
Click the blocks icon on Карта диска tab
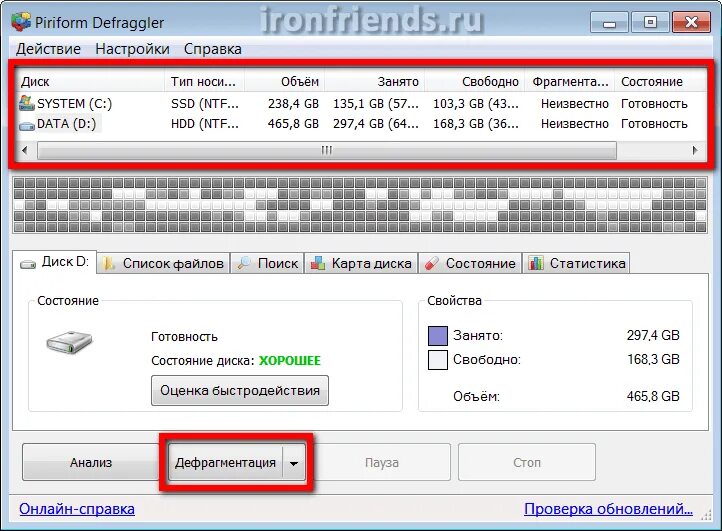[318, 263]
